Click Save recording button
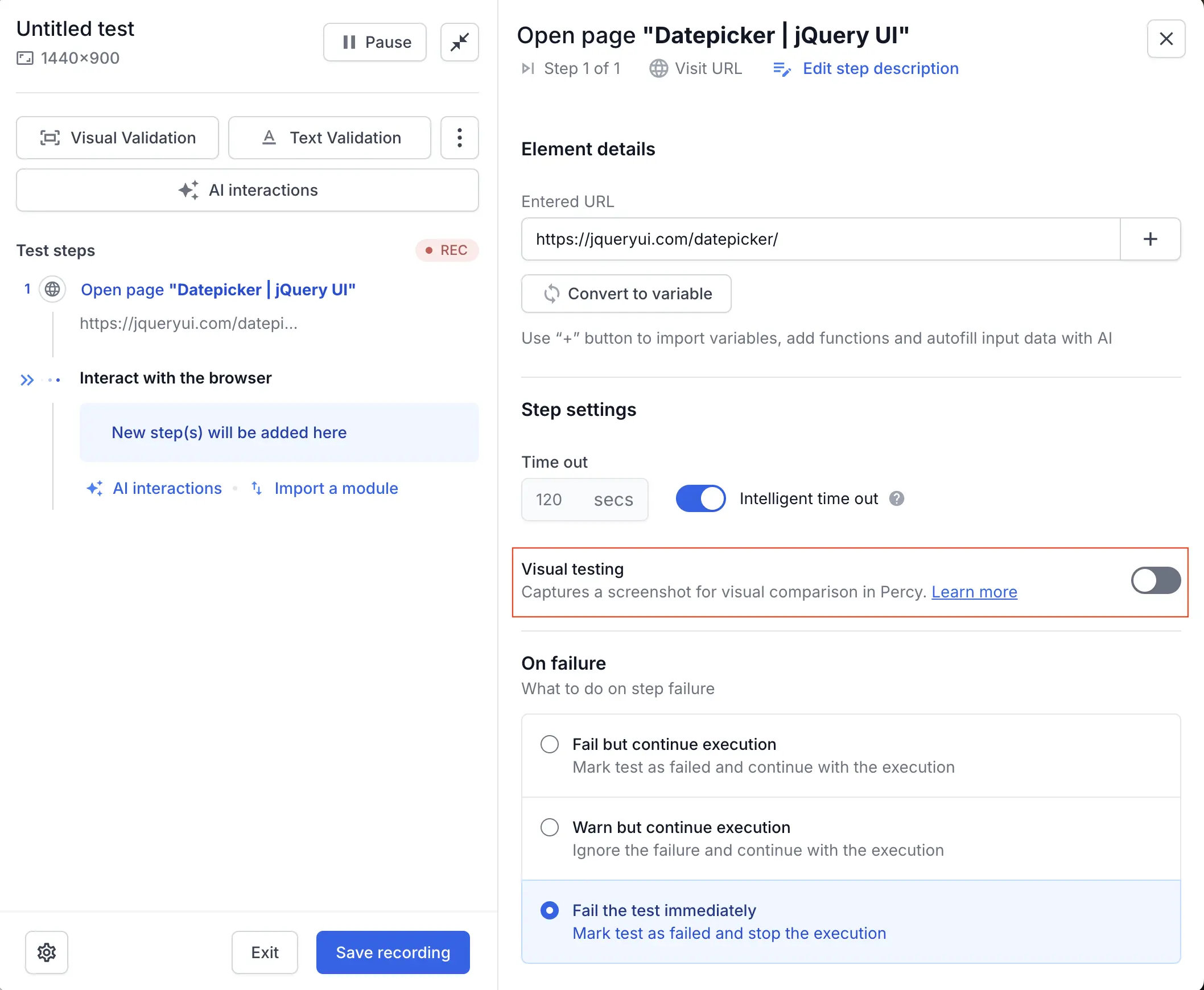The height and width of the screenshot is (990, 1204). click(393, 952)
